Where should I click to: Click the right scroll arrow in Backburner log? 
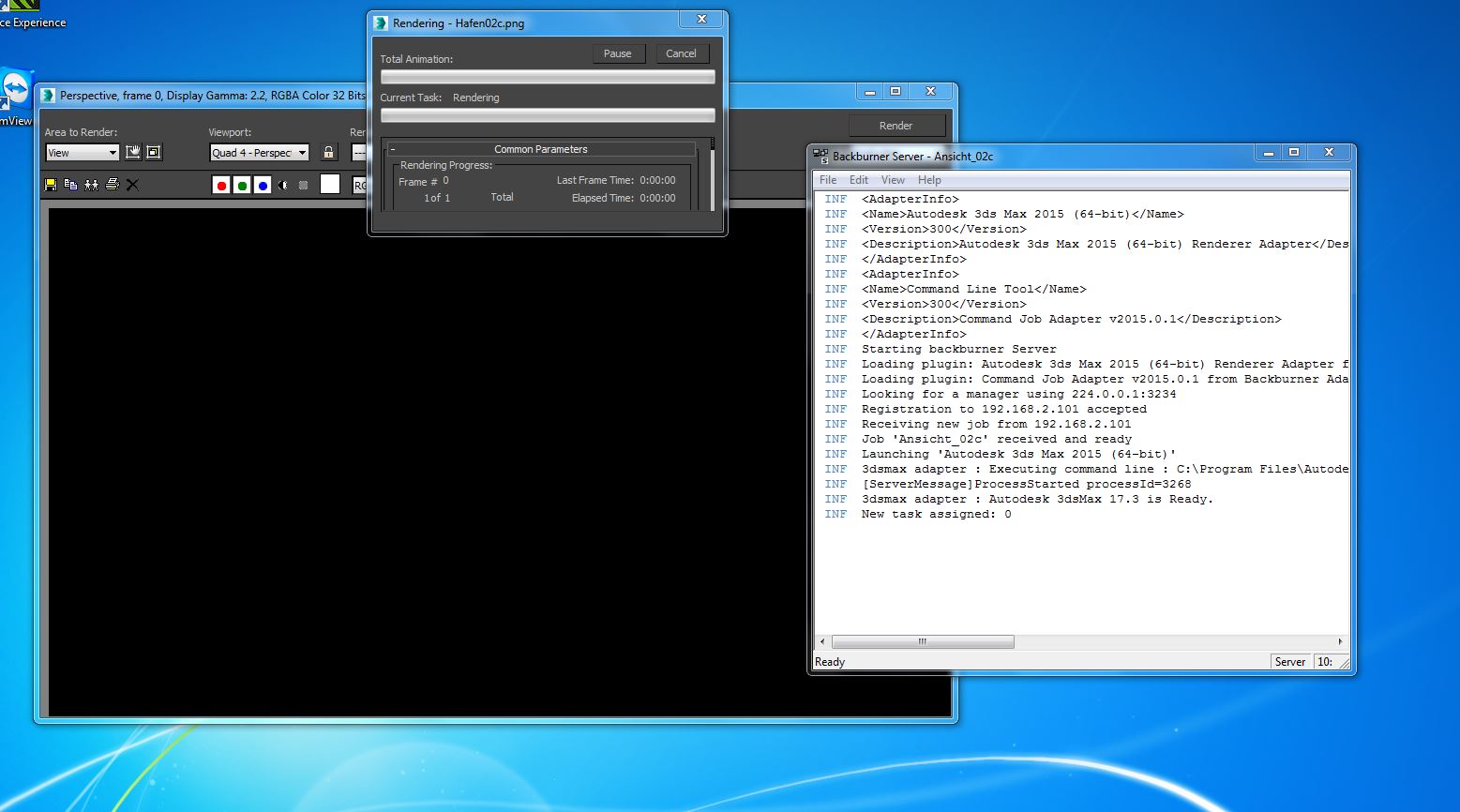(1340, 642)
